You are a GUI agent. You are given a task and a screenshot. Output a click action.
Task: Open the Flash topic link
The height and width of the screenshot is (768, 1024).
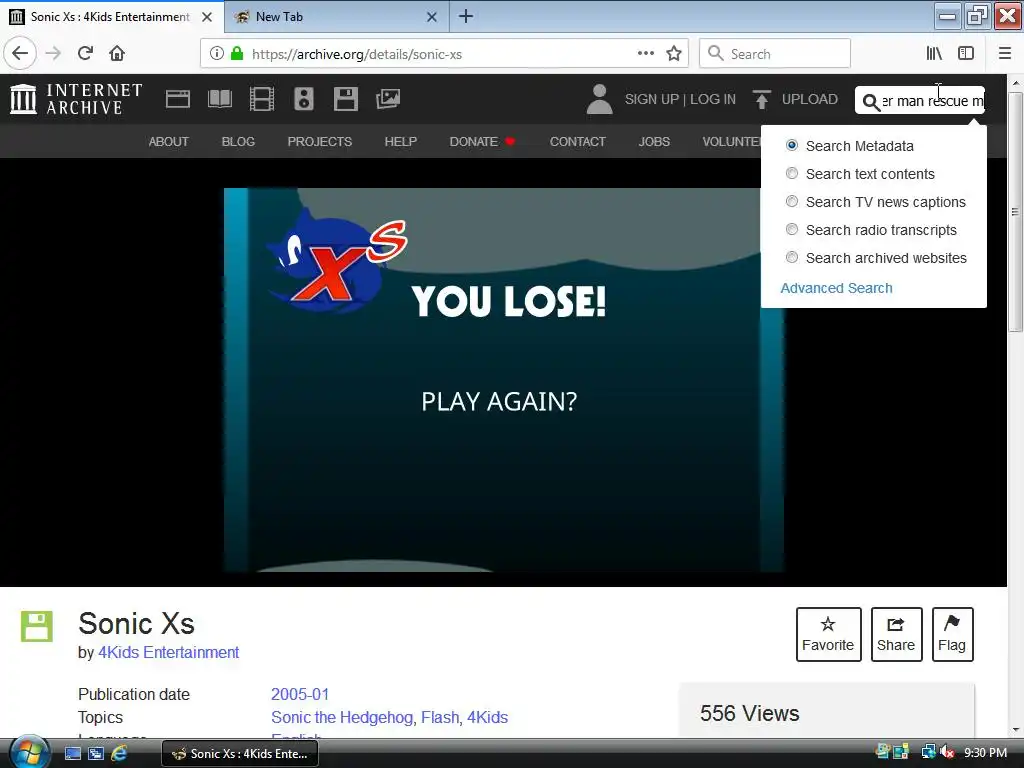pos(440,717)
